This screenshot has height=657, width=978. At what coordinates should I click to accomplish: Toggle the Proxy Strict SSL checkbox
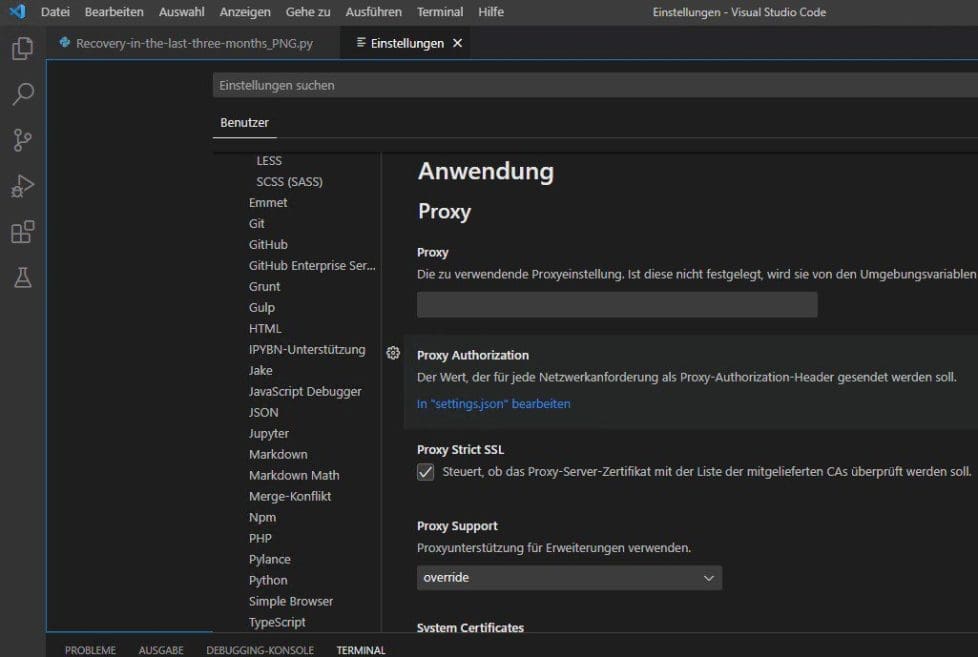tap(426, 472)
